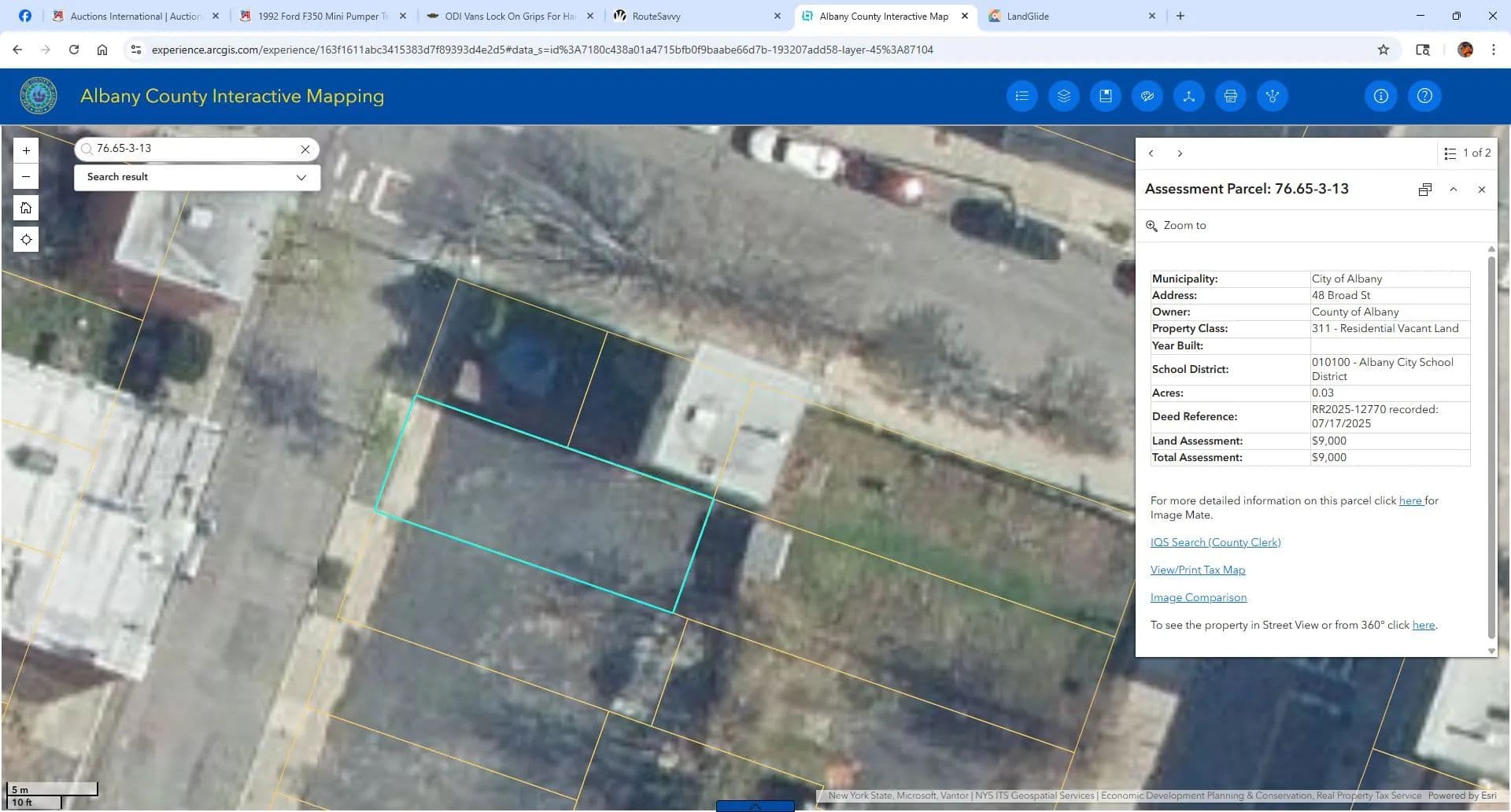
Task: Find my current location on map
Action: point(26,239)
